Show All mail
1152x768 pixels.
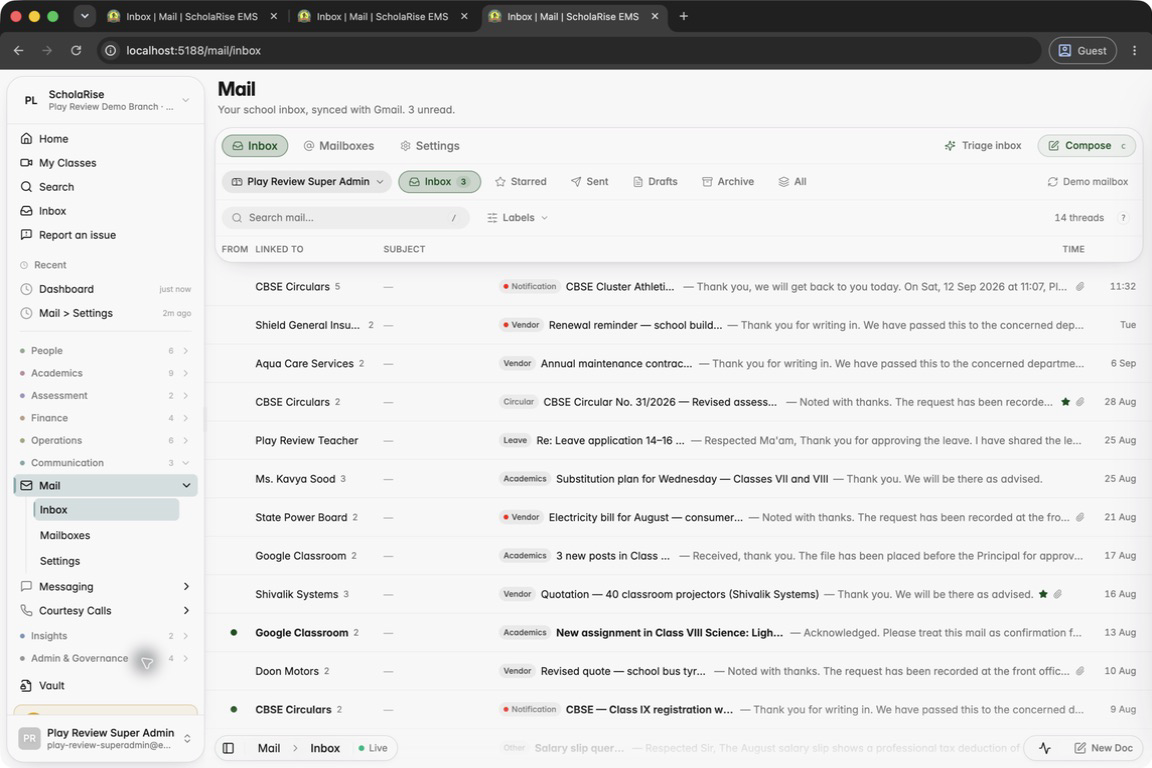792,182
